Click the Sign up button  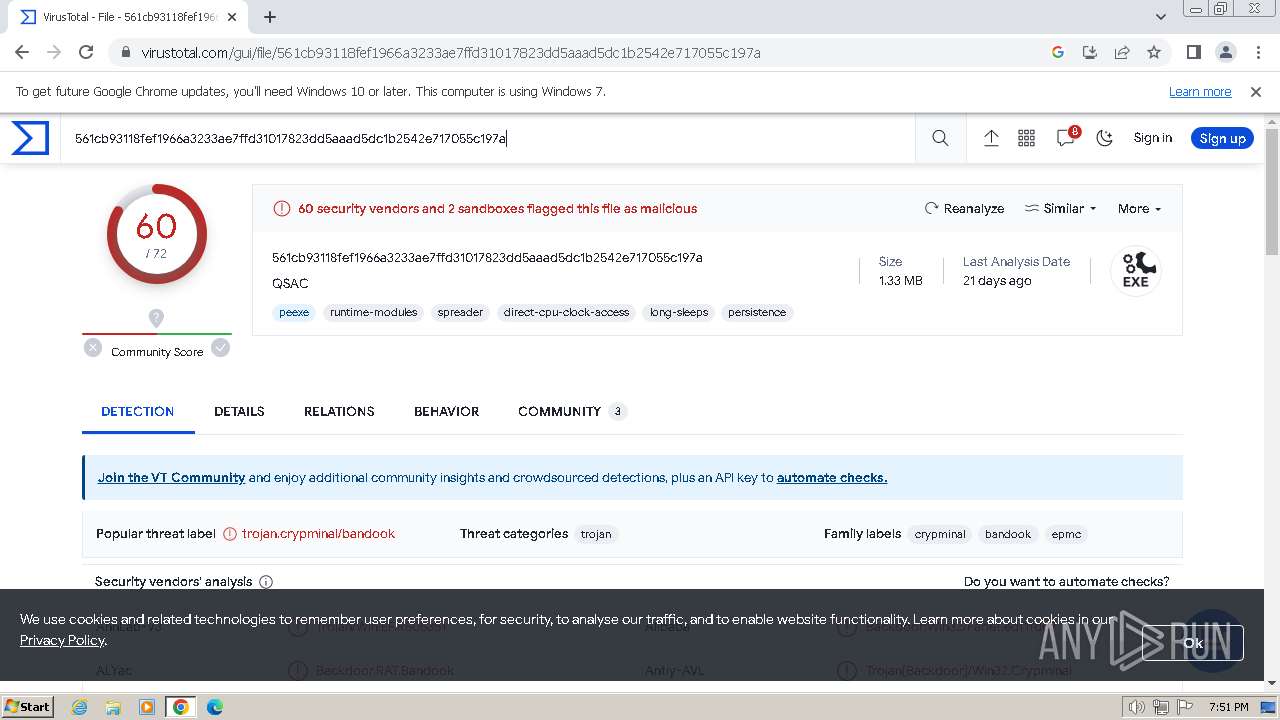click(x=1222, y=138)
